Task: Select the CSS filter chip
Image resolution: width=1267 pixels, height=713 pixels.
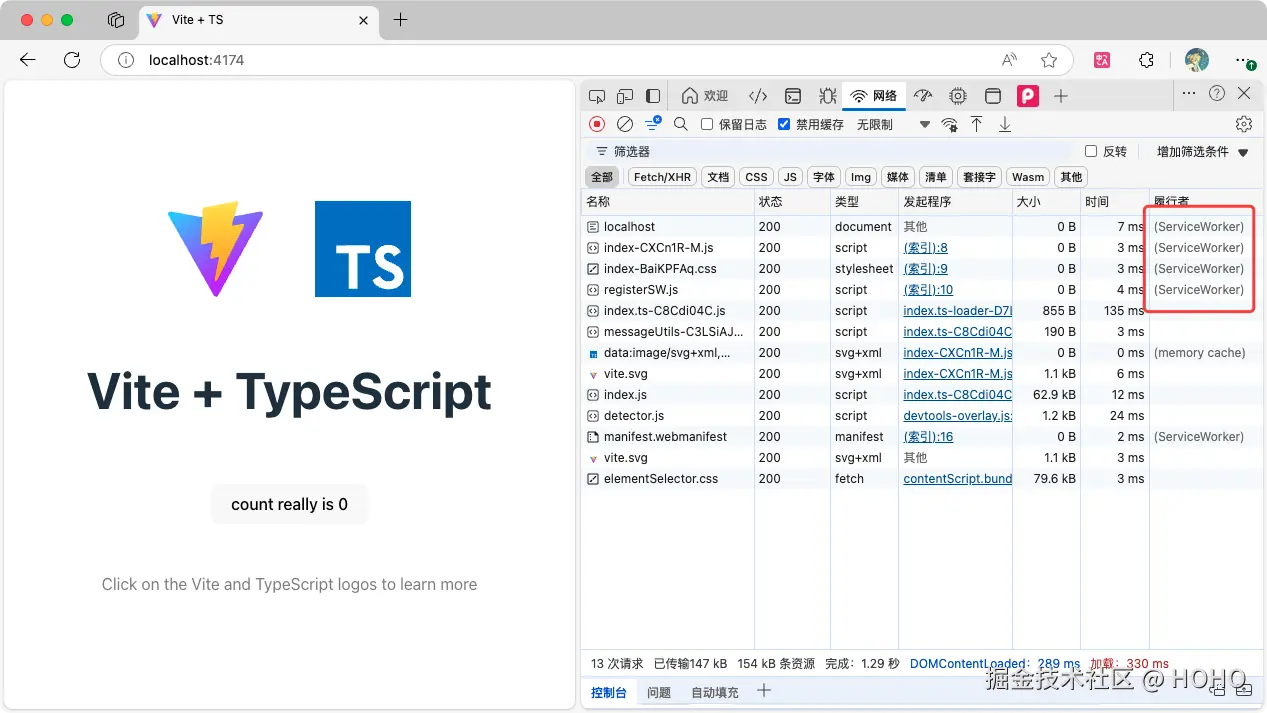Action: tap(757, 177)
